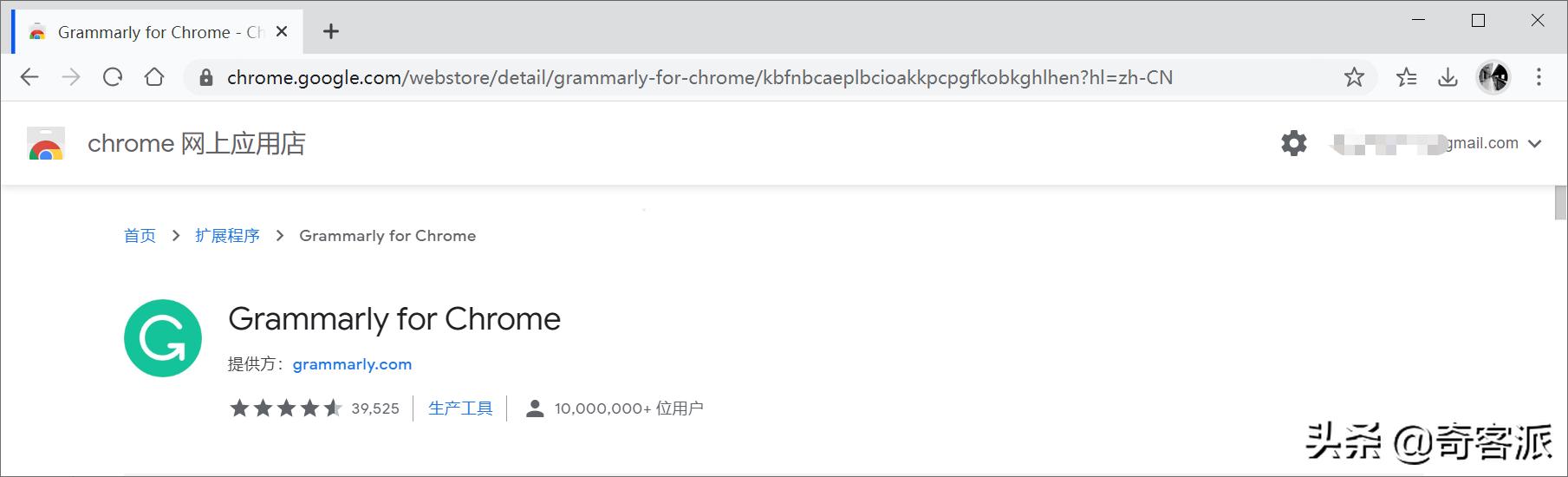This screenshot has width=1568, height=477.
Task: Open the browser downloads icon
Action: (1448, 77)
